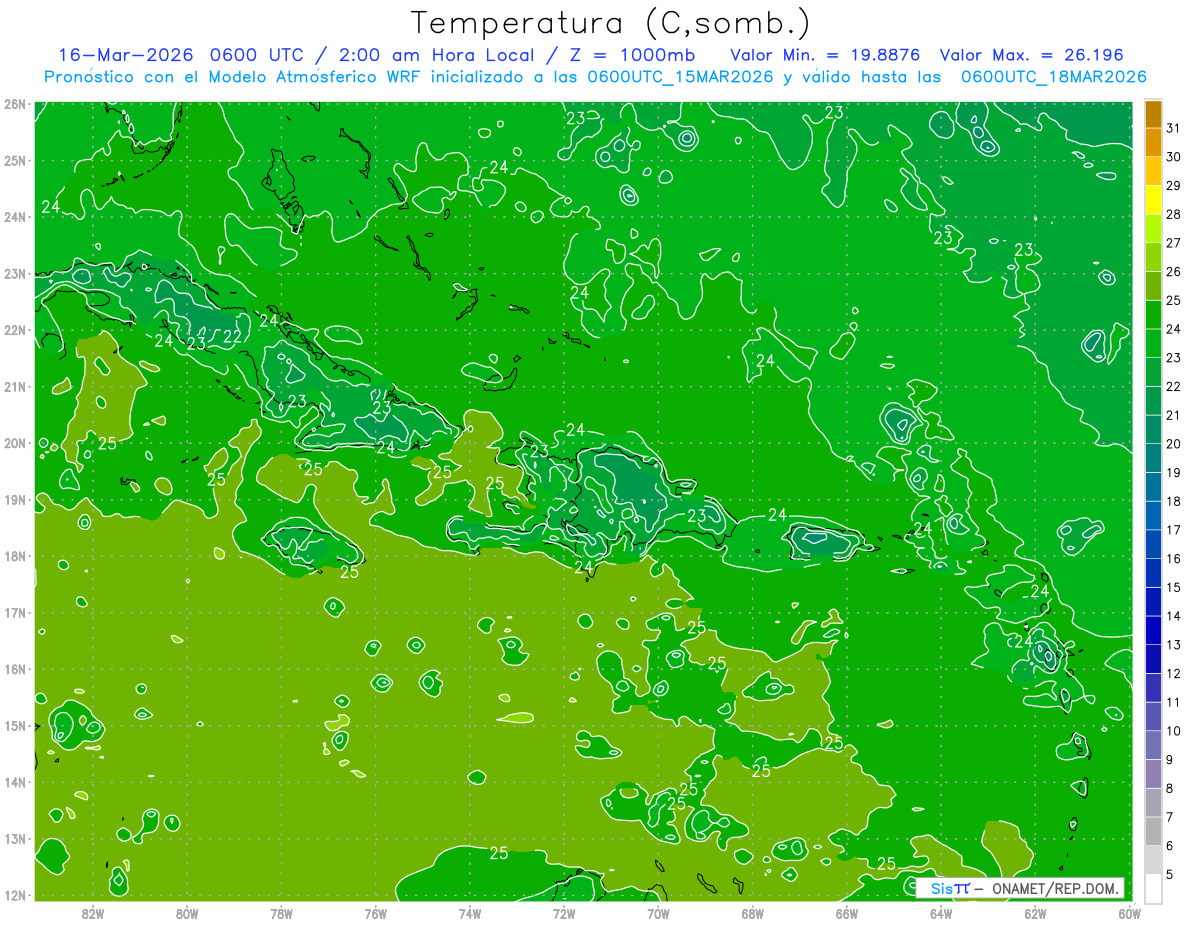Click 'Valor Min. = 19.8876' value
Viewport: 1200px width, 927px height.
pos(825,55)
